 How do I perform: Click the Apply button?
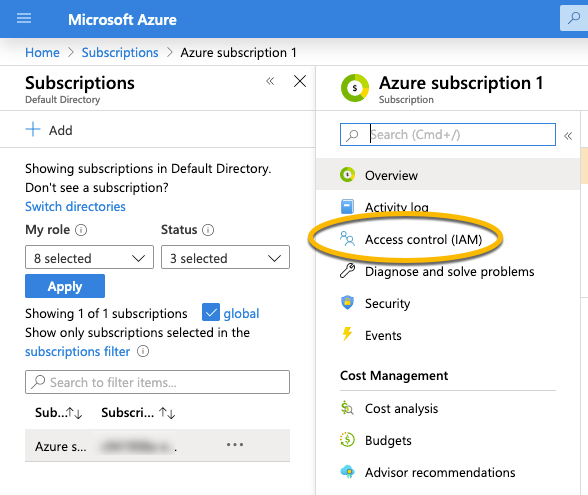(x=65, y=286)
